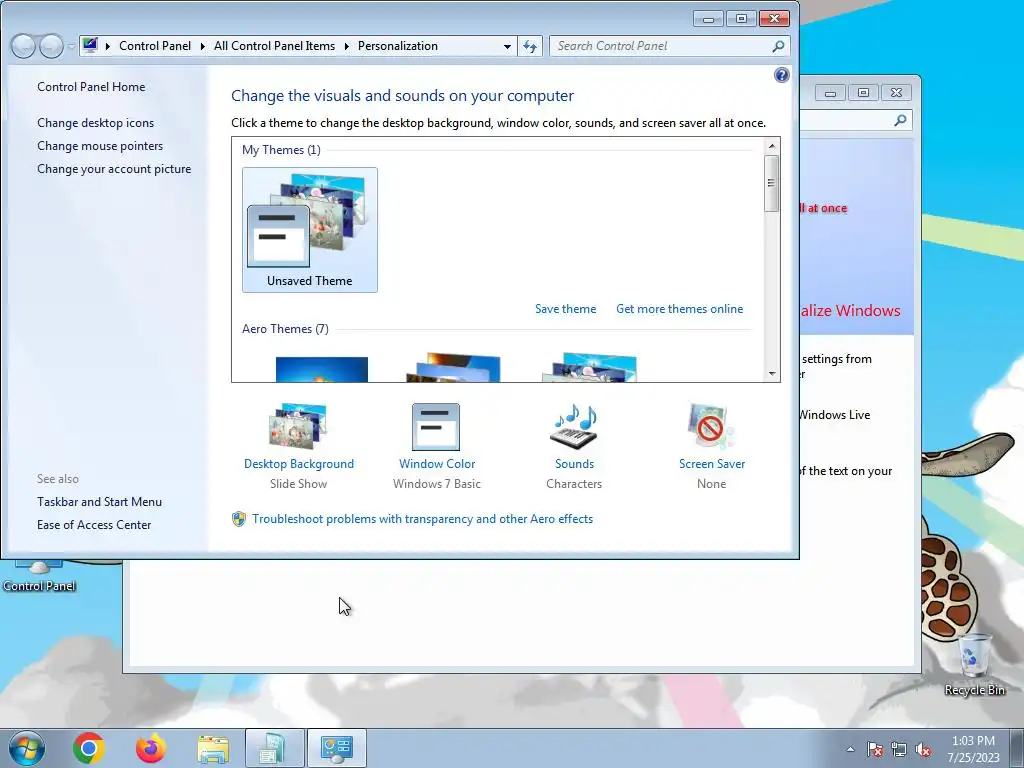Click themes list scroll down arrow
Screen dimensions: 1024x768
point(772,374)
